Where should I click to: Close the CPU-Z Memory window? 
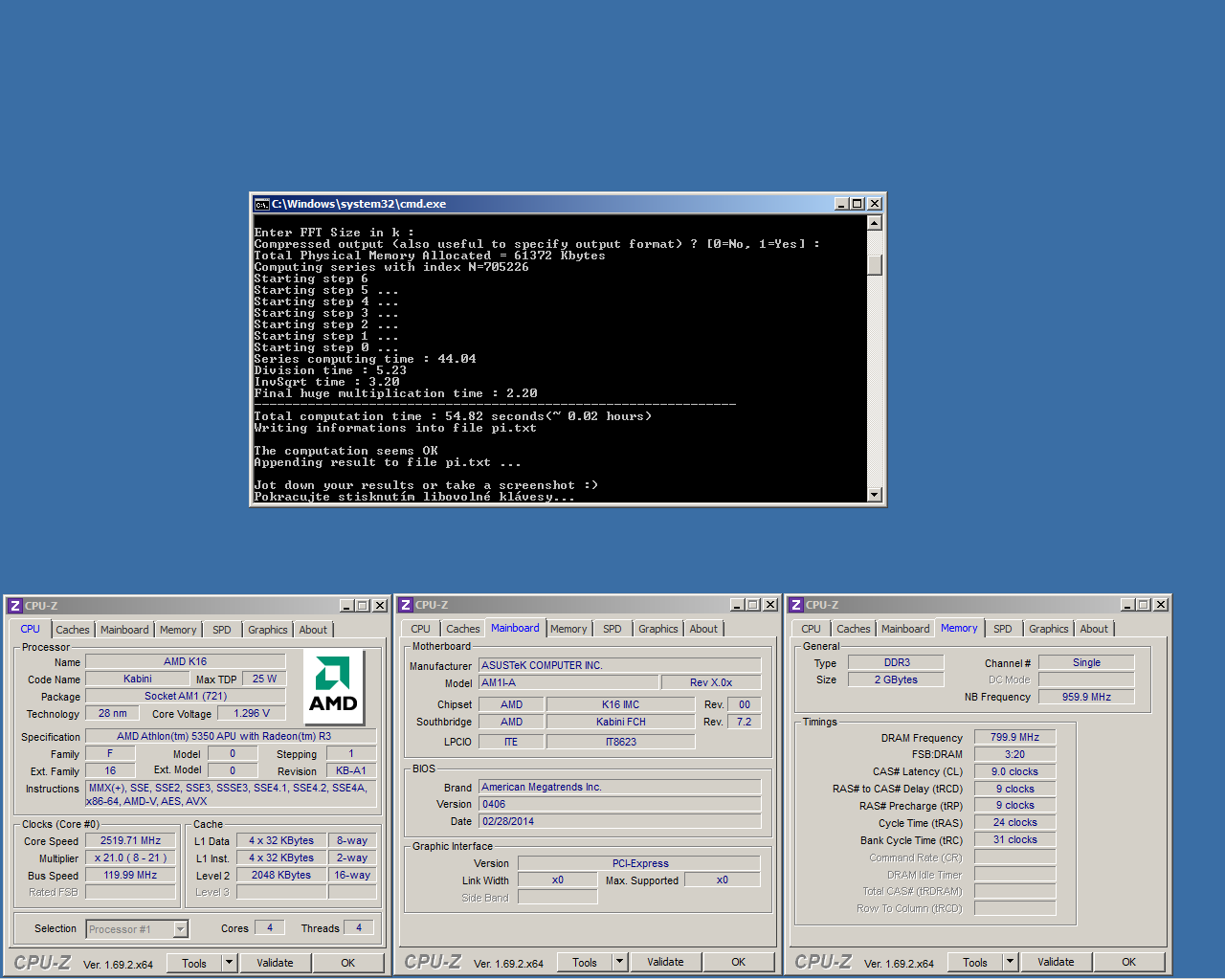click(1160, 605)
